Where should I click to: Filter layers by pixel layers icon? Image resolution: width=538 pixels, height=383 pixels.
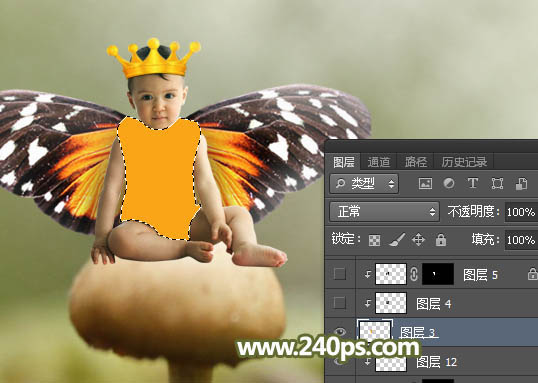pos(425,184)
